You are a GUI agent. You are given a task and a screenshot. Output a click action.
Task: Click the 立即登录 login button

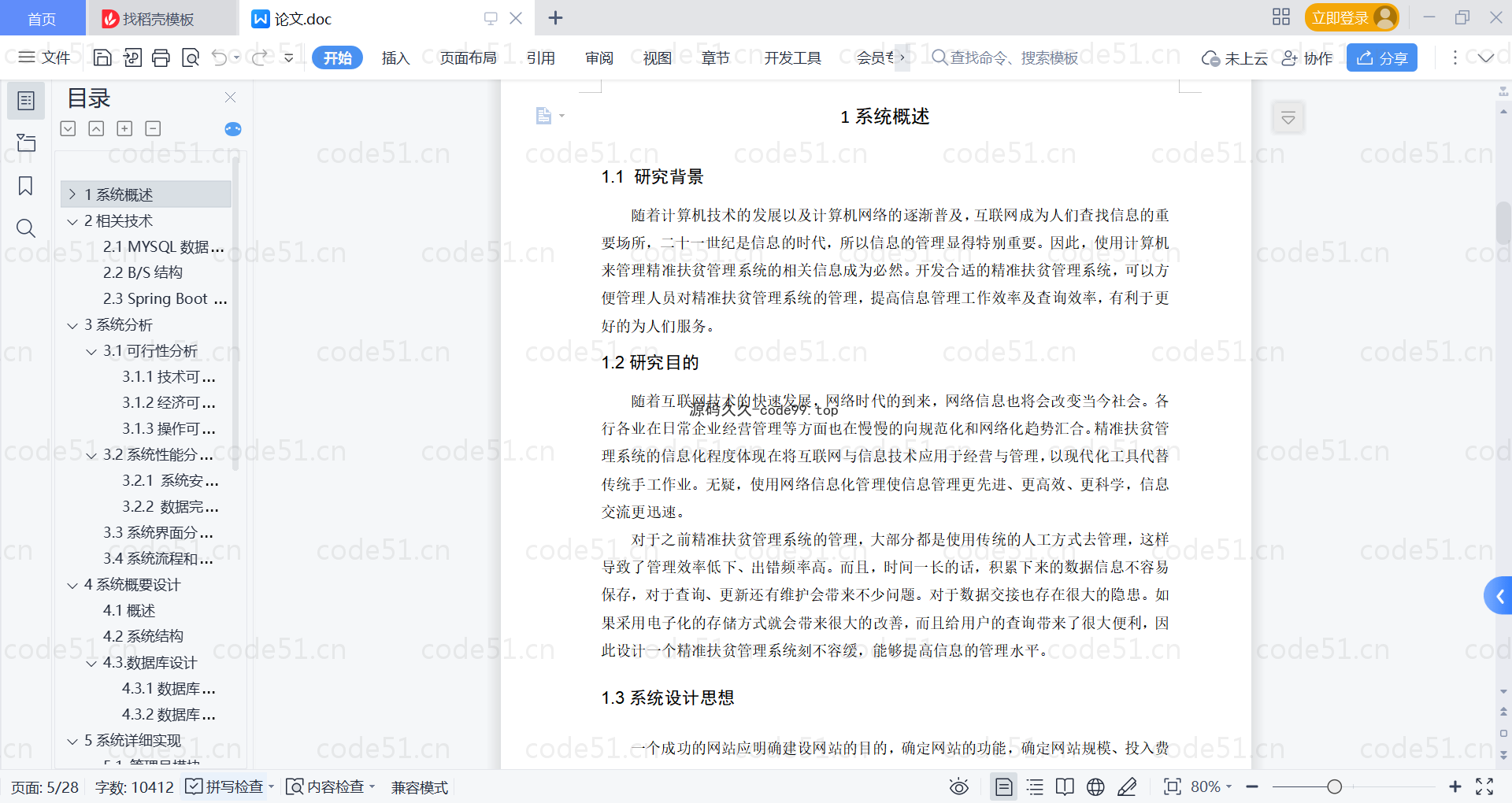[x=1351, y=17]
